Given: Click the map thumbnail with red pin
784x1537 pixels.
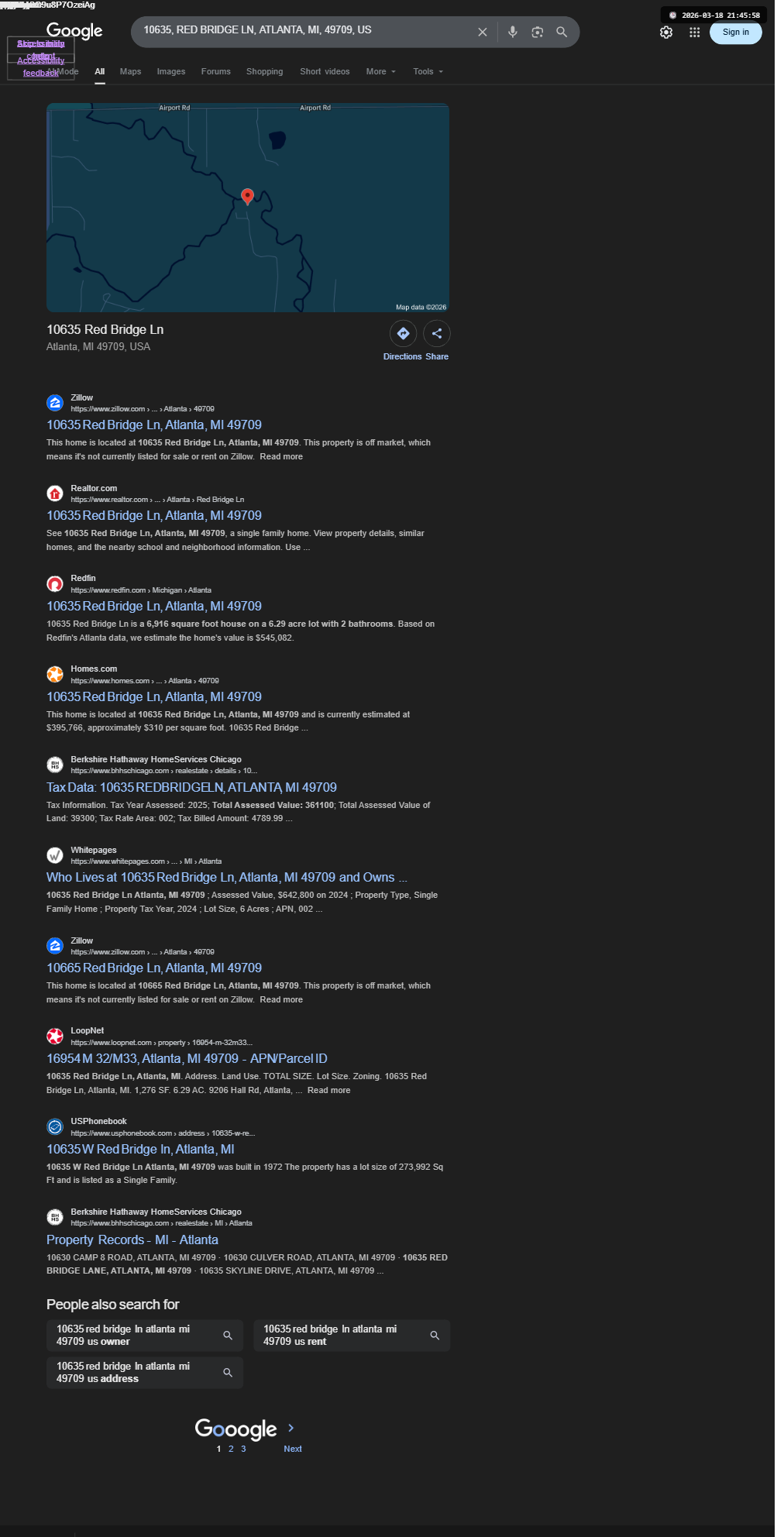Looking at the screenshot, I should 248,208.
